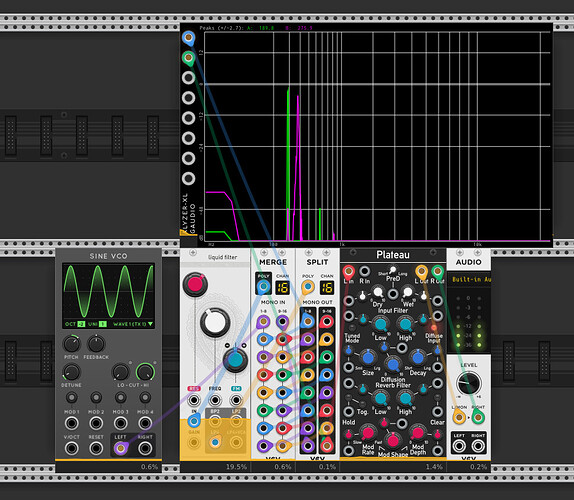Viewport: 574px width, 500px height.
Task: Click the liquid filter teal FM knob
Action: coord(235,360)
